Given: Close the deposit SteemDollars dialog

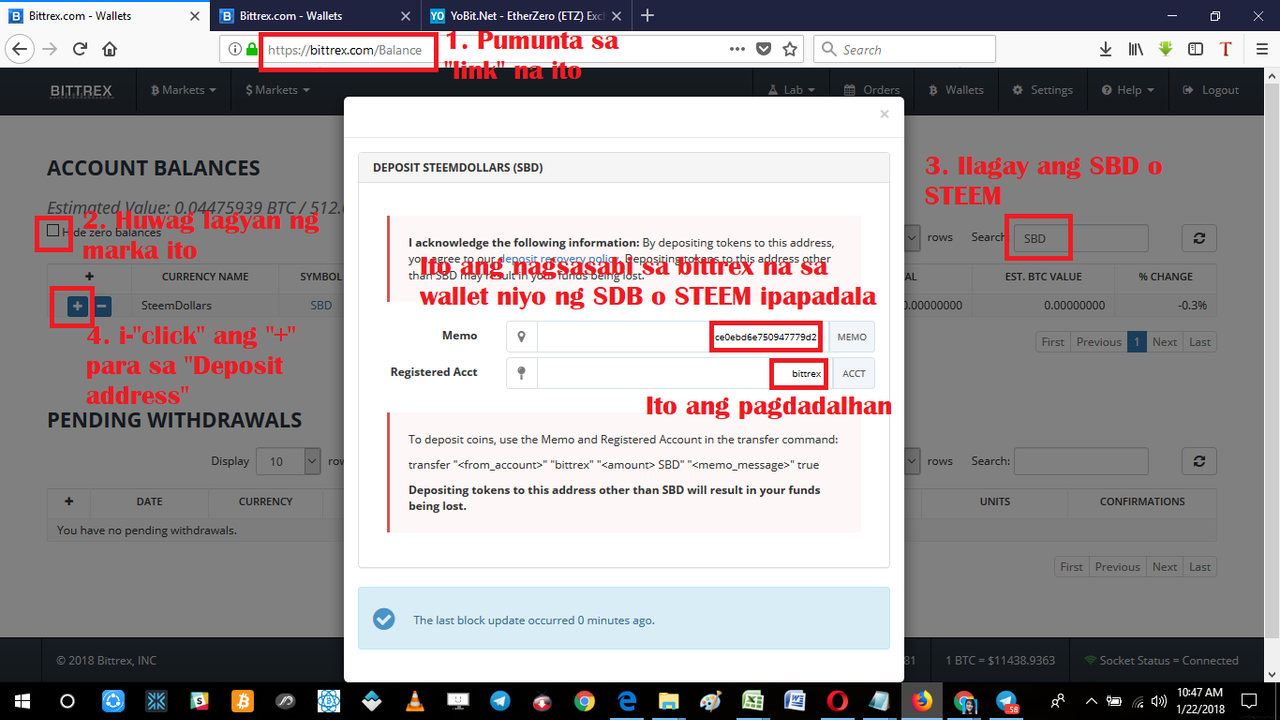Looking at the screenshot, I should [884, 114].
